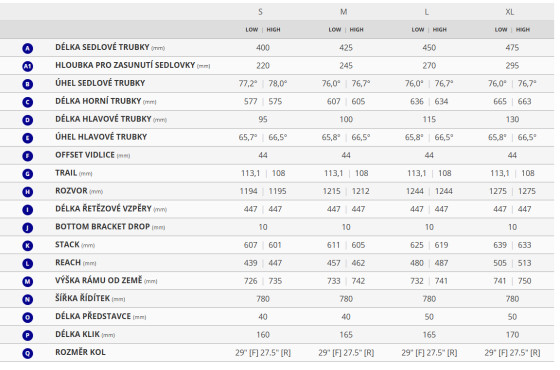Click the S wheel size value
The width and height of the screenshot is (560, 370).
[x=263, y=353]
